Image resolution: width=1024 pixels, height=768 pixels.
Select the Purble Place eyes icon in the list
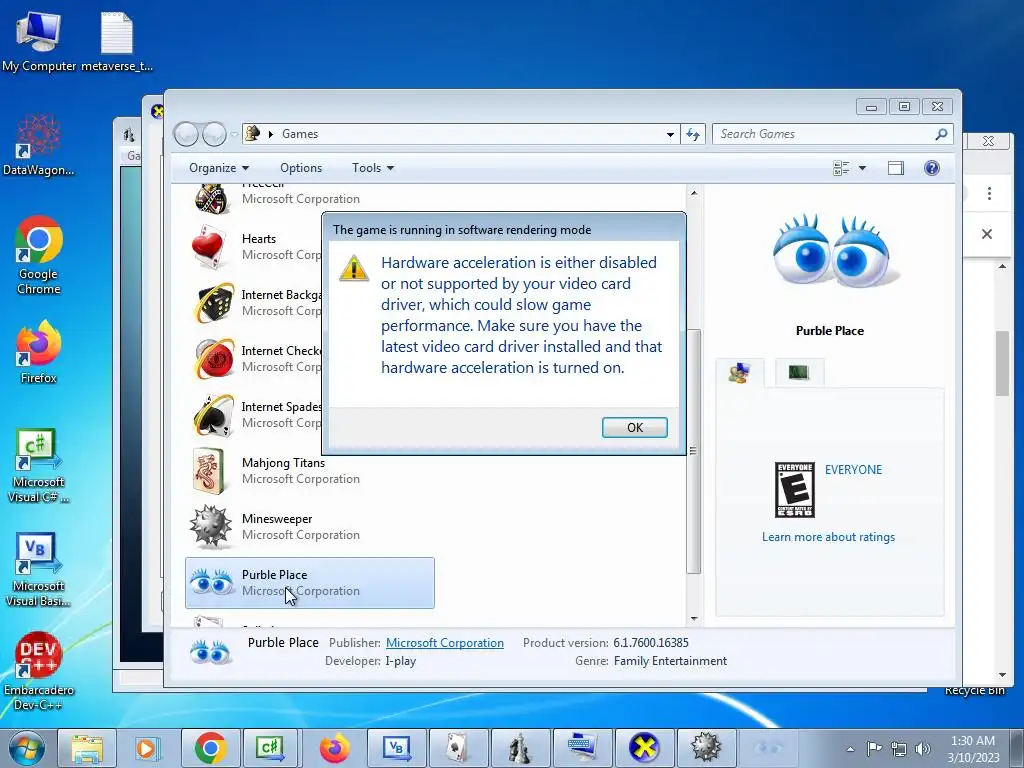pyautogui.click(x=211, y=581)
